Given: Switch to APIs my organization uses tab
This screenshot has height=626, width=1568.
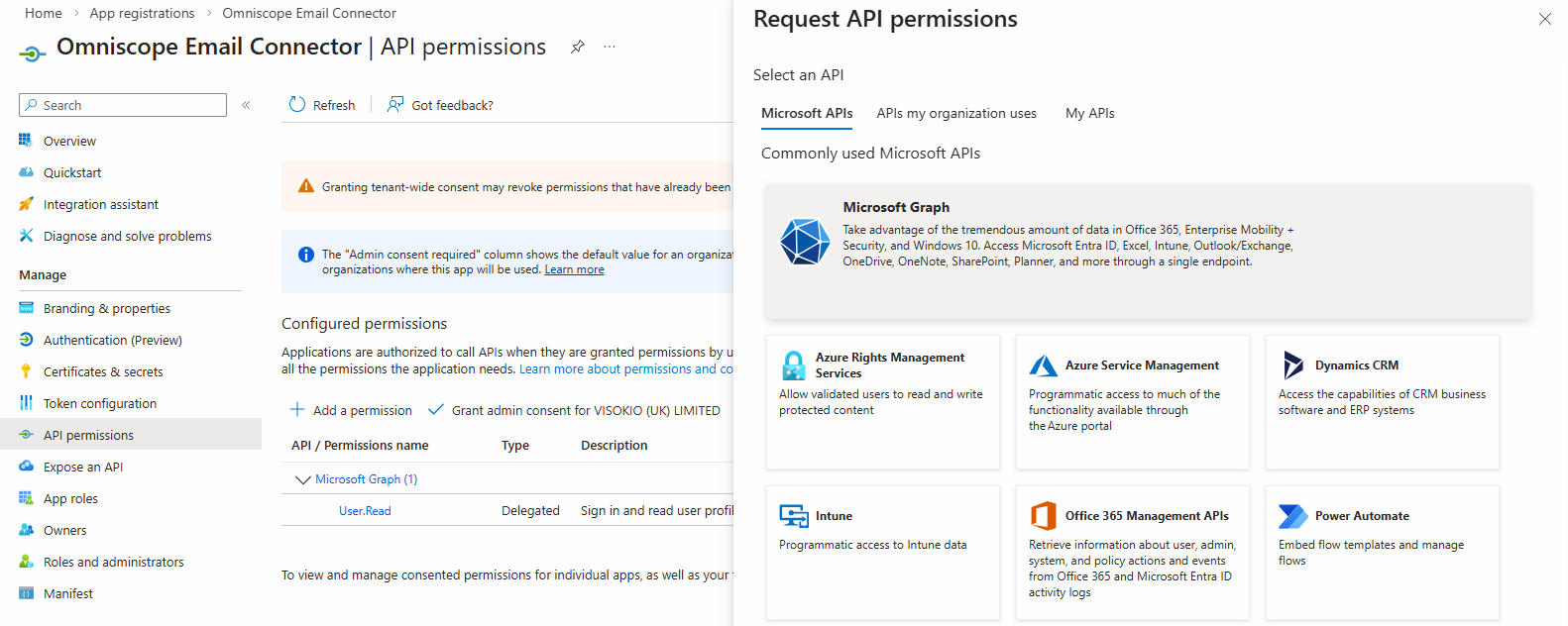Looking at the screenshot, I should point(955,114).
